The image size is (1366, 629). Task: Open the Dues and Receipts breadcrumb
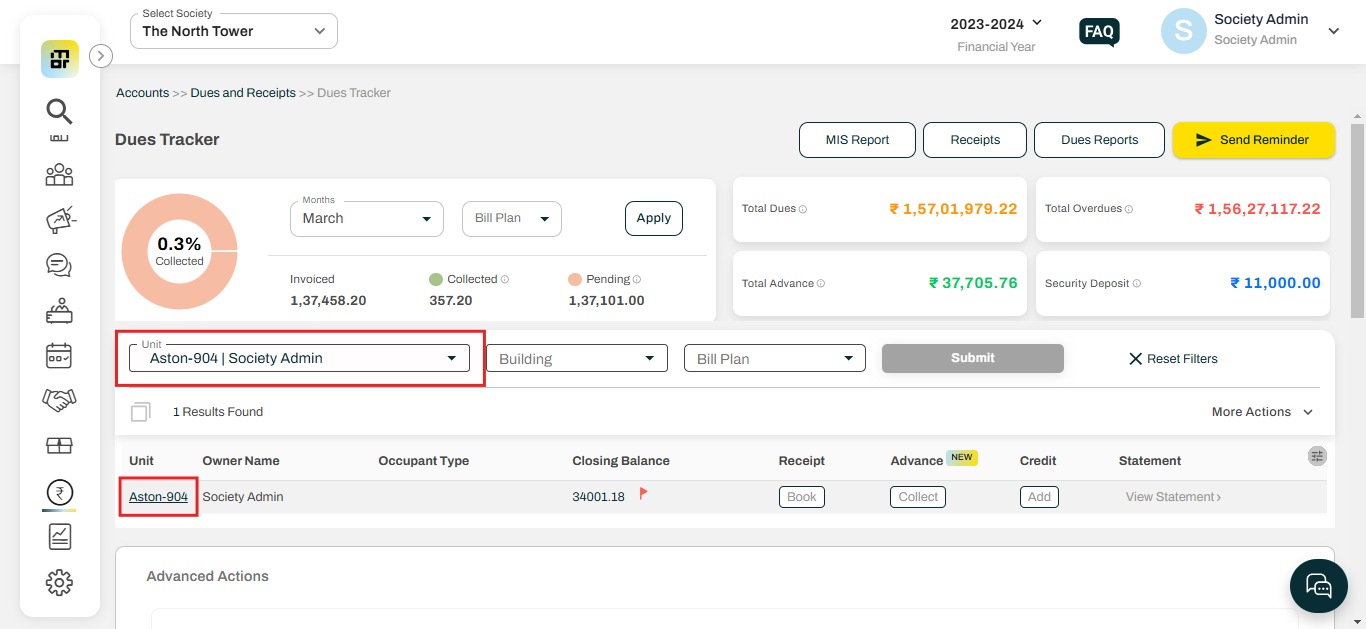(x=242, y=92)
